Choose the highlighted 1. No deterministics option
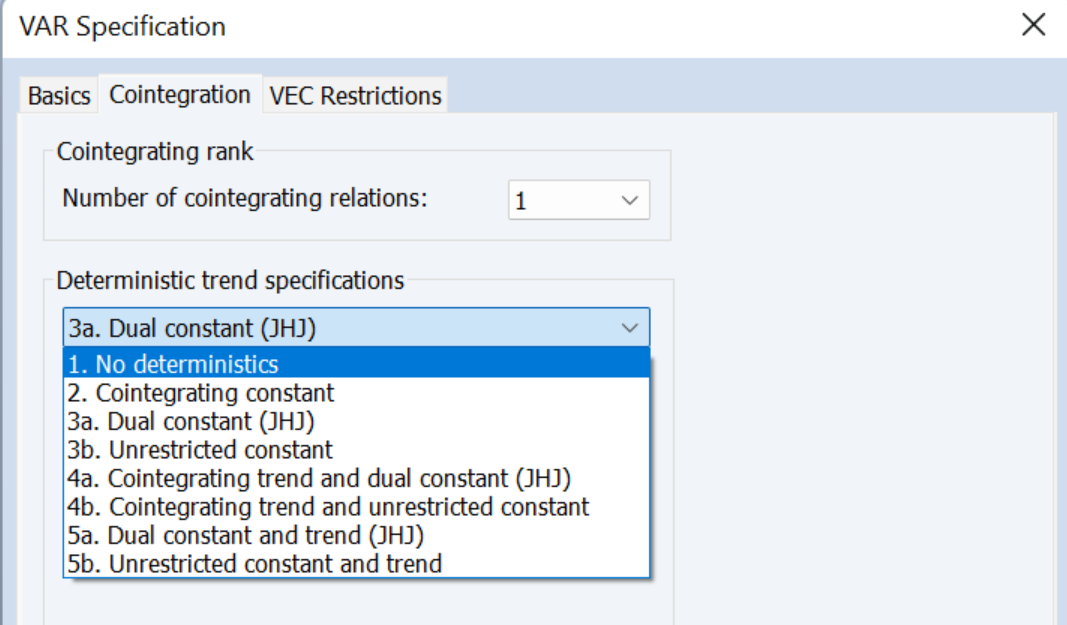 (x=356, y=364)
